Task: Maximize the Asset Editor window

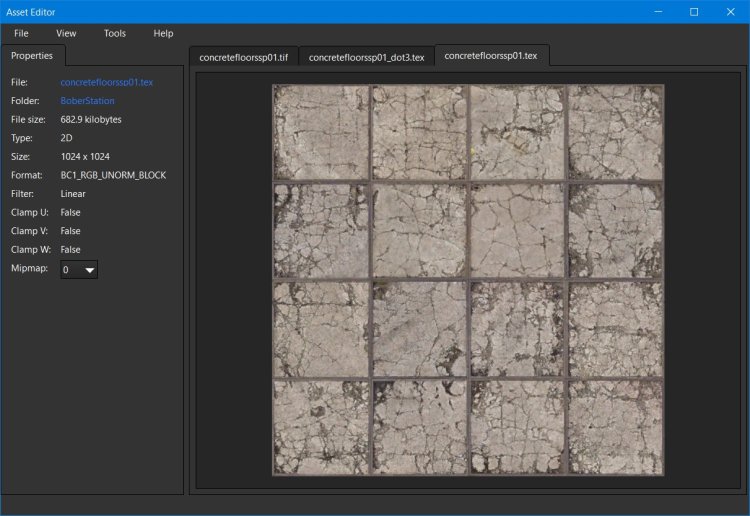Action: 694,12
